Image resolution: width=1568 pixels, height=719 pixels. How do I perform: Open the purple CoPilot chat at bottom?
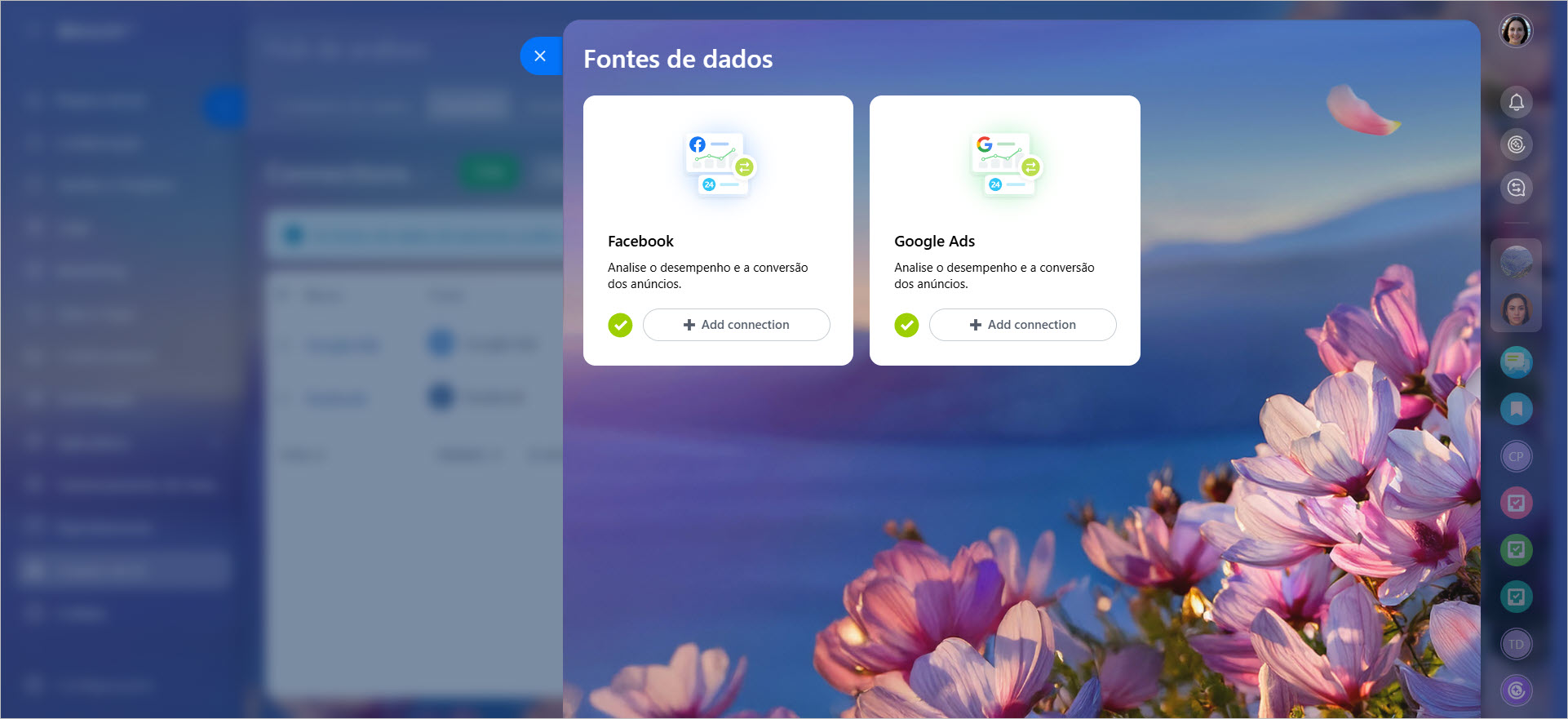(x=1516, y=690)
